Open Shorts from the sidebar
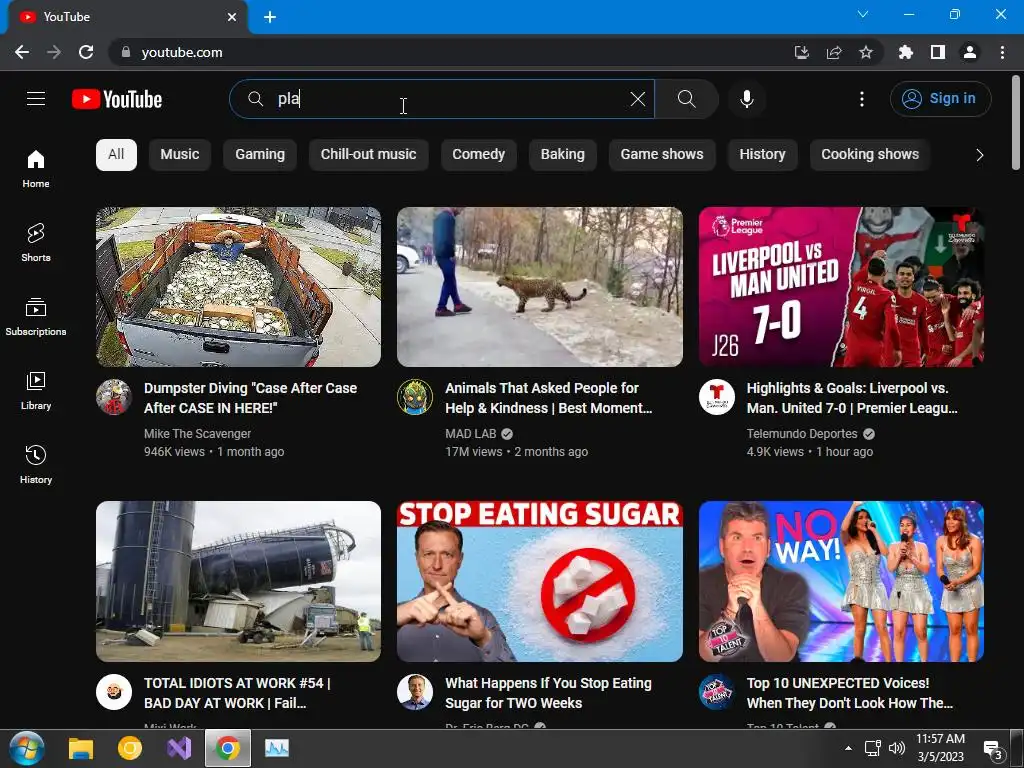Screen dimensions: 1024x768 click(x=36, y=242)
